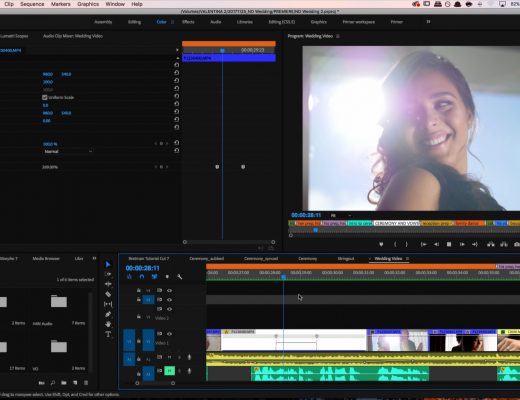Open the Color workspace menu icon
This screenshot has width=520, height=400.
coord(172,22)
